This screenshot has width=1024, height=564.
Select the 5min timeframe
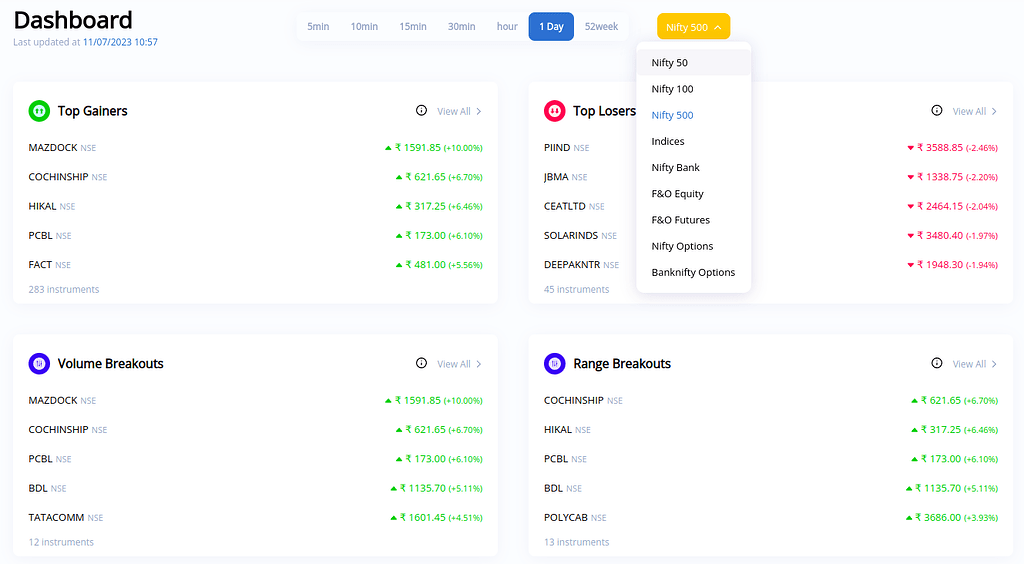[318, 27]
